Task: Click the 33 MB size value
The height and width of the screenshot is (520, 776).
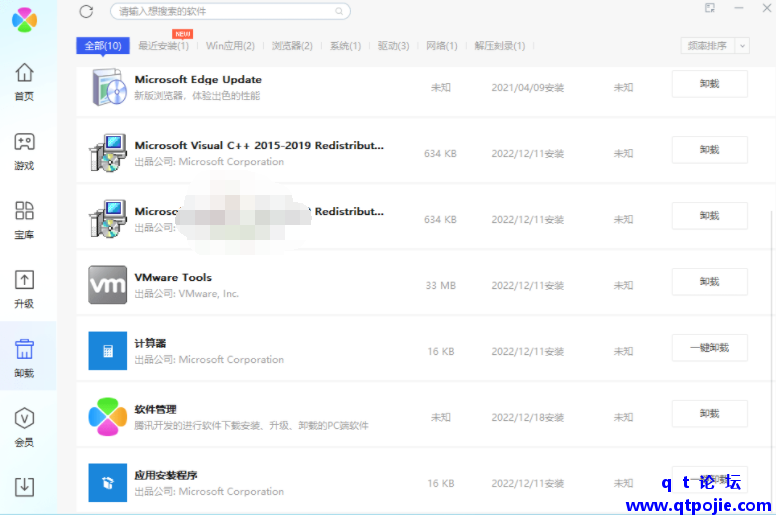Action: (x=440, y=285)
